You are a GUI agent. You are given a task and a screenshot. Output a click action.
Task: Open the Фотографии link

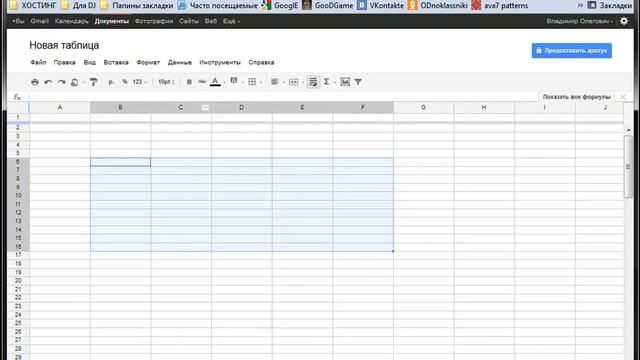pos(154,21)
